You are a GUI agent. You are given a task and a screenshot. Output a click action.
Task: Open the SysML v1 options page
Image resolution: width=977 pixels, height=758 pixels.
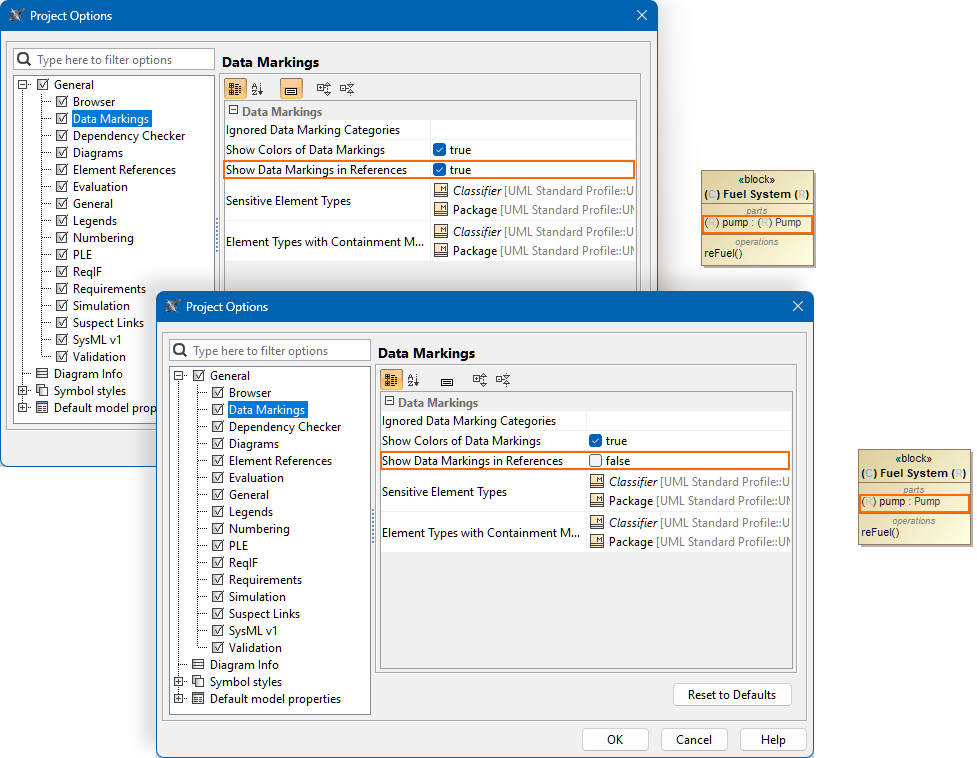(x=253, y=630)
